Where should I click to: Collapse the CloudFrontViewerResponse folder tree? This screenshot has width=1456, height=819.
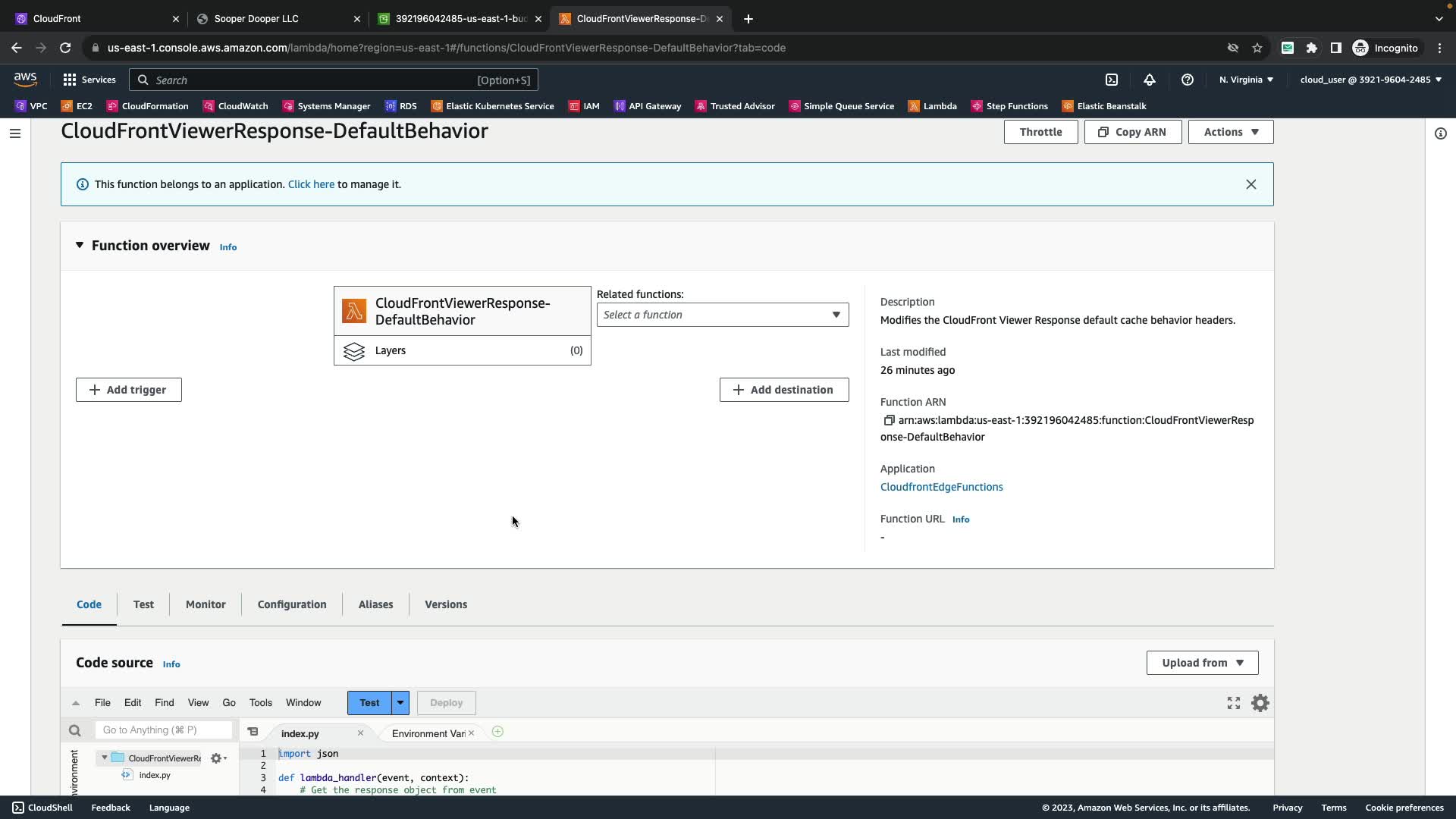point(105,758)
